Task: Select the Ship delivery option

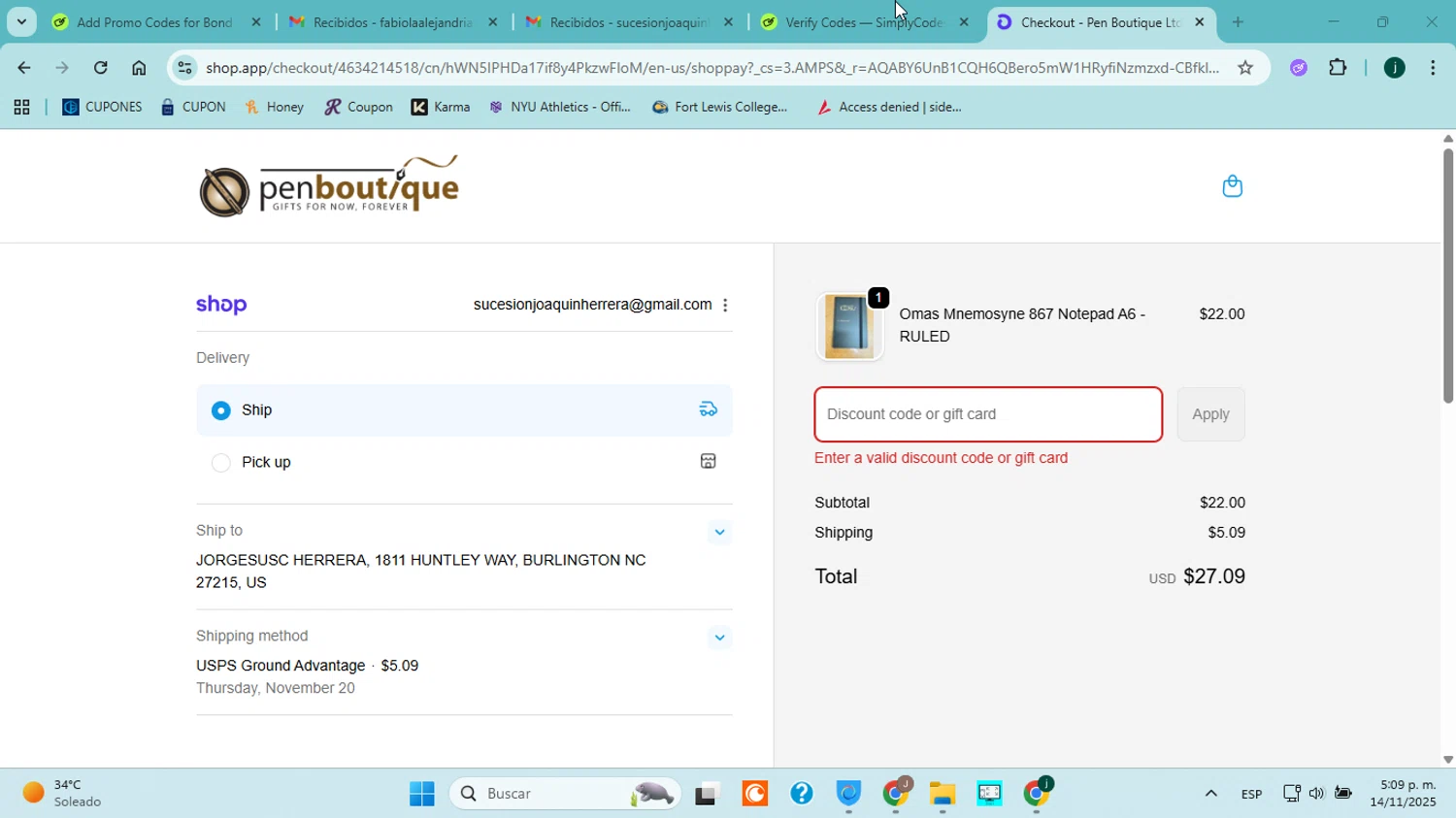Action: click(464, 410)
